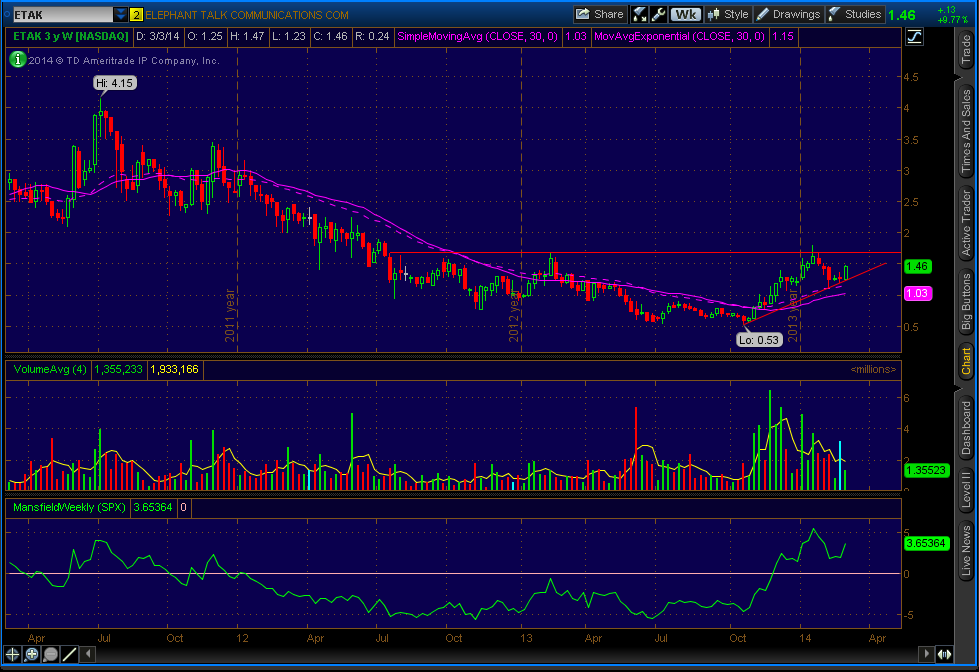Image resolution: width=979 pixels, height=672 pixels.
Task: Open the Big Buttons side tab
Action: pos(967,302)
